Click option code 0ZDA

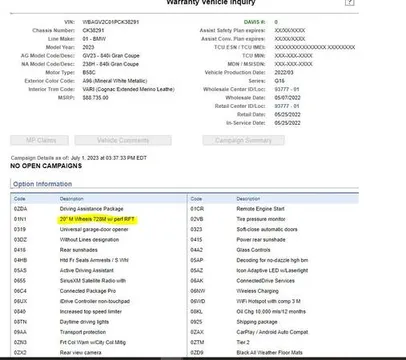[20, 209]
